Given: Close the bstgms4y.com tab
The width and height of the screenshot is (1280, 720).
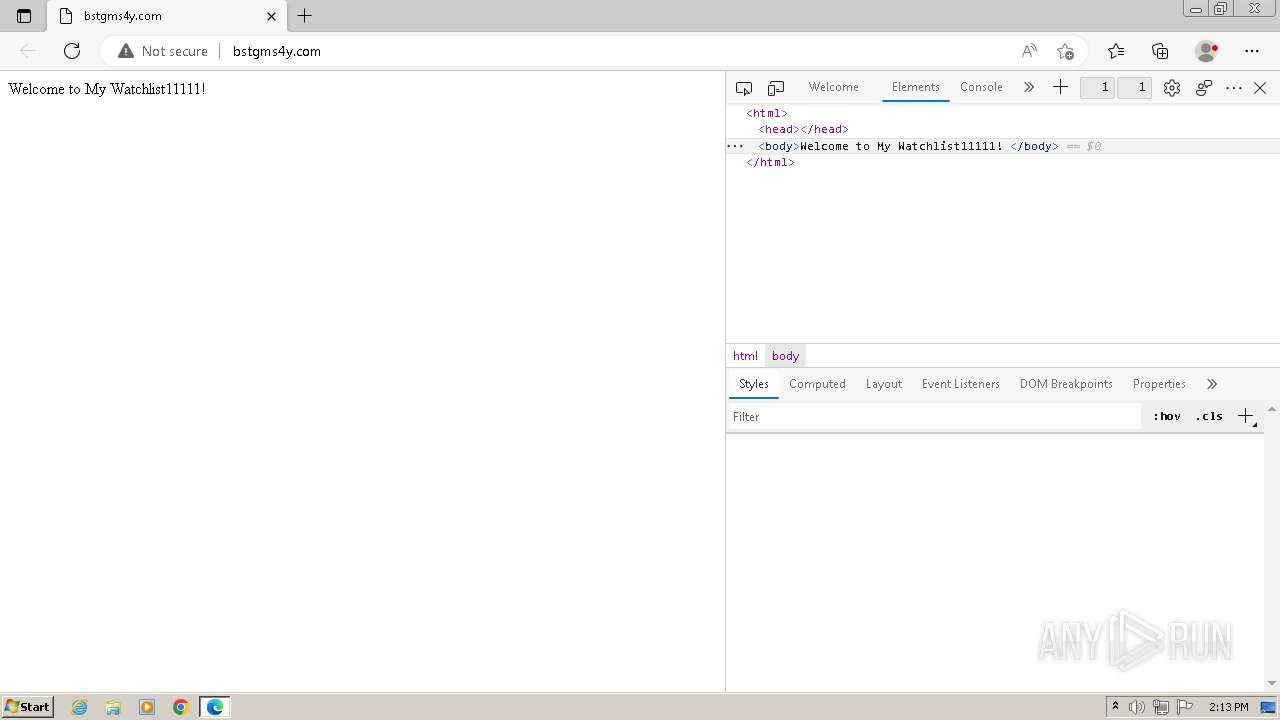Looking at the screenshot, I should (x=271, y=16).
